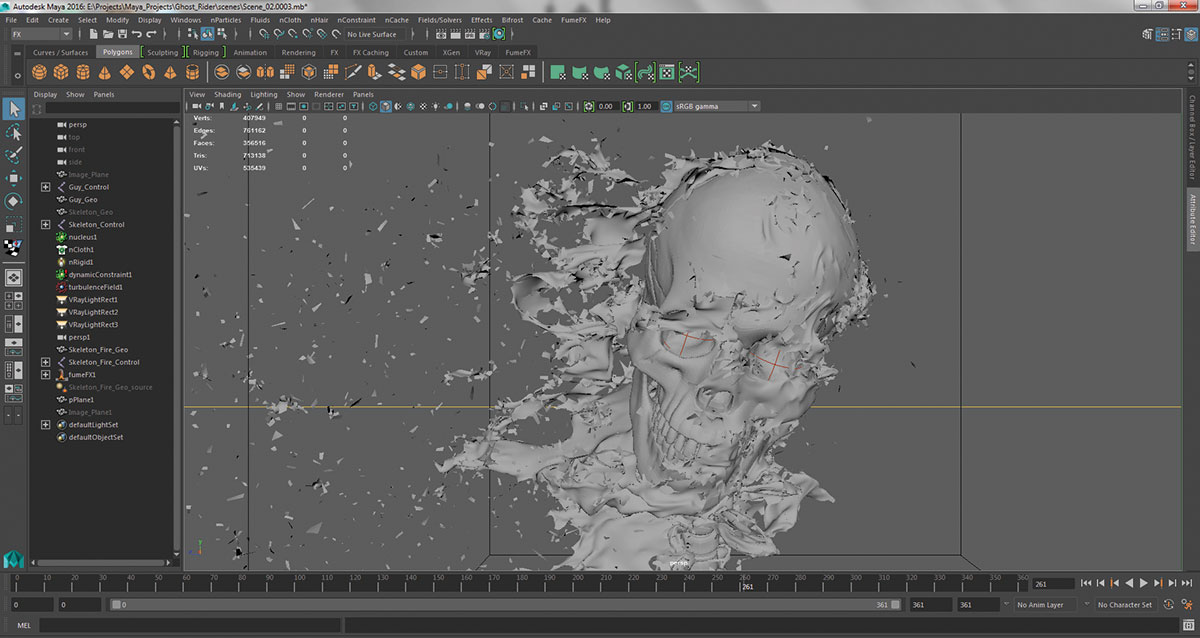
Task: Click the Undo arrow icon
Action: [136, 34]
